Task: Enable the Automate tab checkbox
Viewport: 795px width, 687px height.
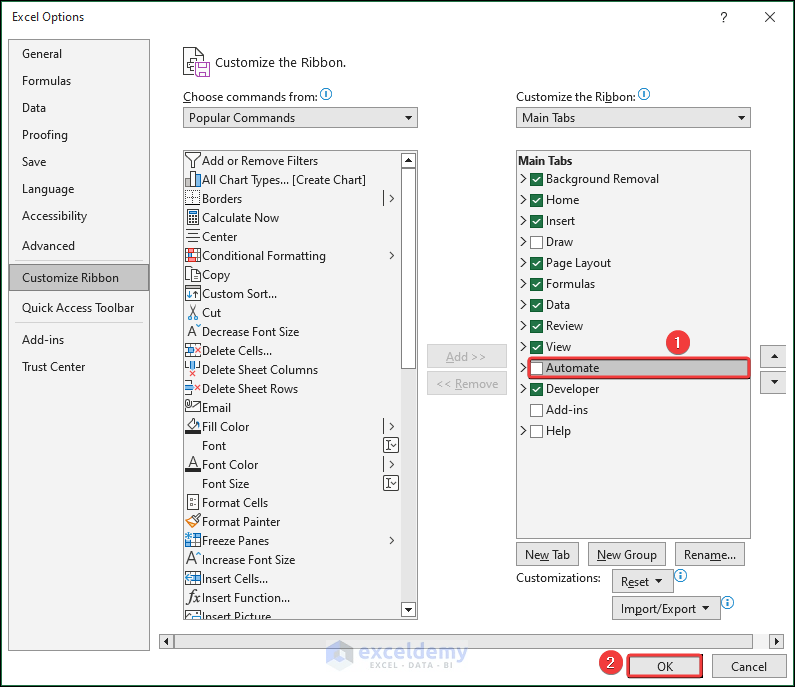Action: 536,368
